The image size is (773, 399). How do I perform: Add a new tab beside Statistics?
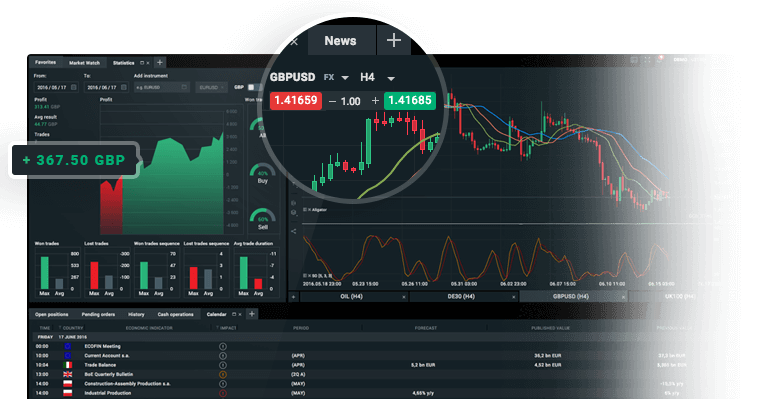(x=159, y=63)
